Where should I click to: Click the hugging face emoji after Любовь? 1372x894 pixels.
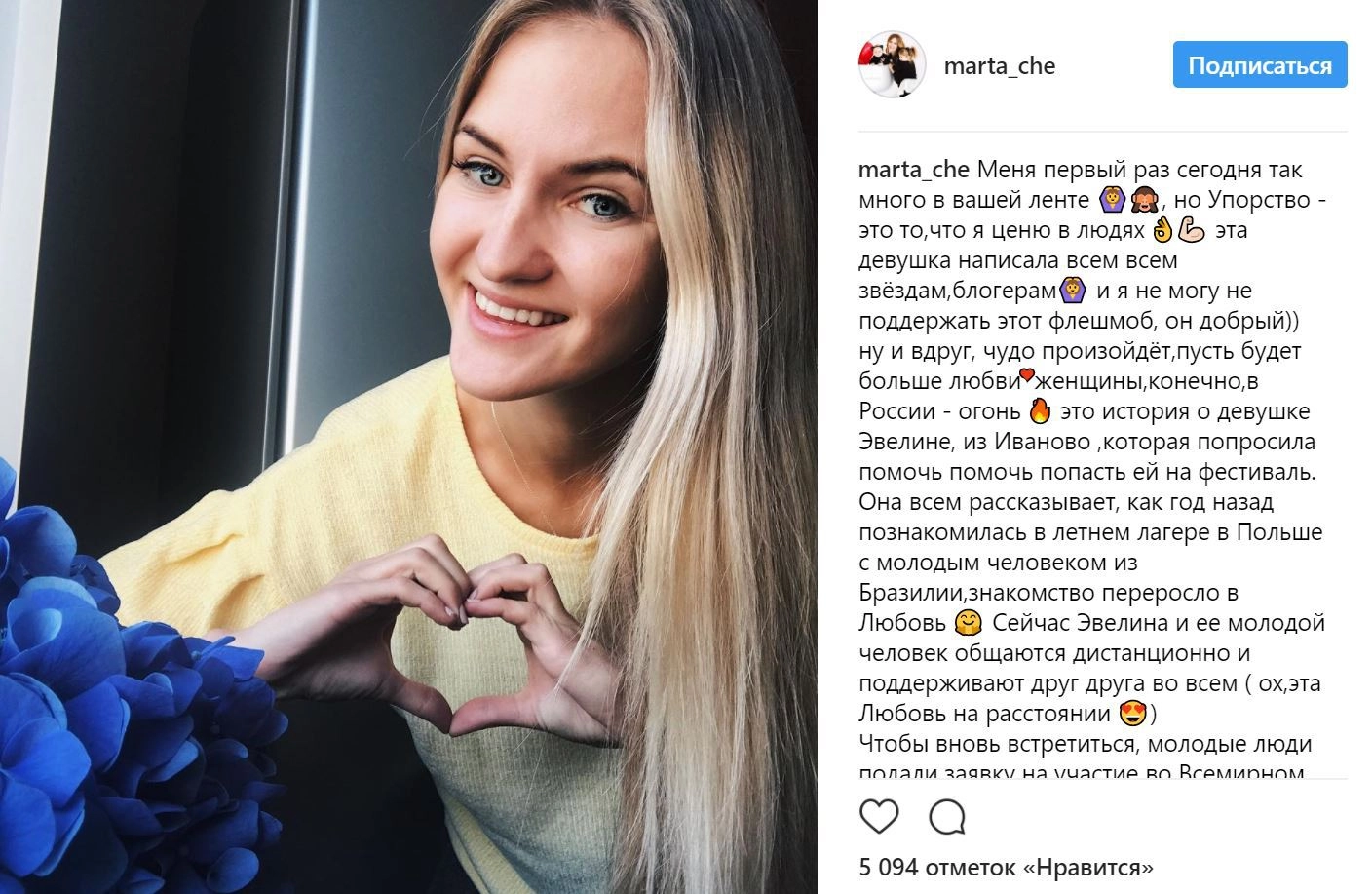tap(966, 623)
